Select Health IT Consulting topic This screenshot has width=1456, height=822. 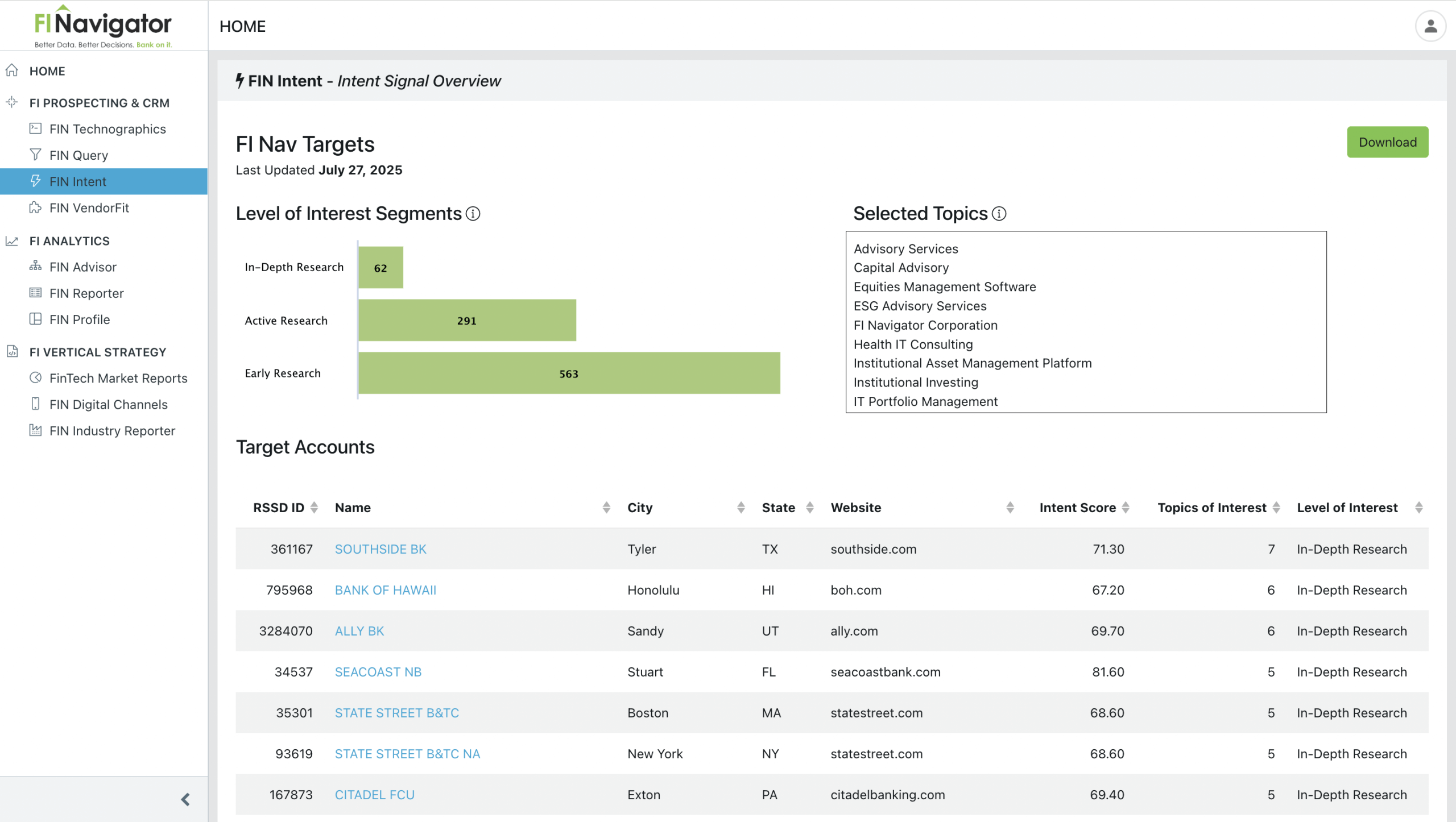point(913,344)
